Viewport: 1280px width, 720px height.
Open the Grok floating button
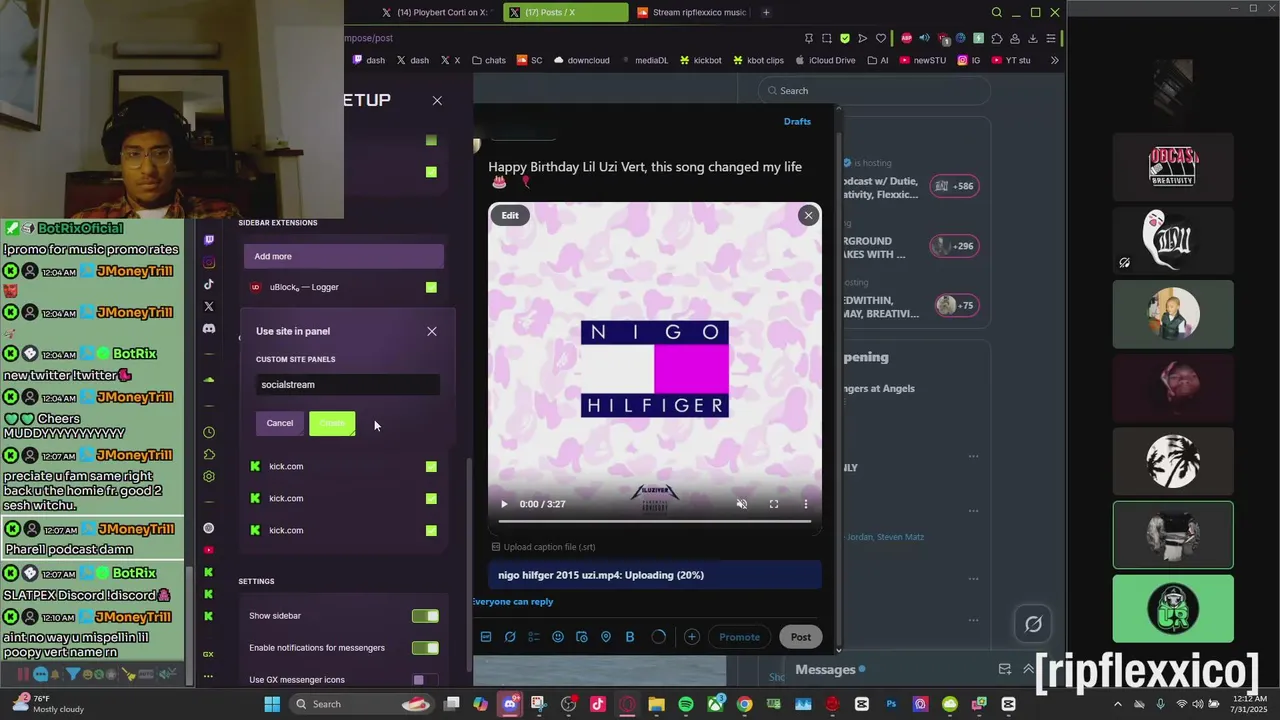coord(1033,624)
